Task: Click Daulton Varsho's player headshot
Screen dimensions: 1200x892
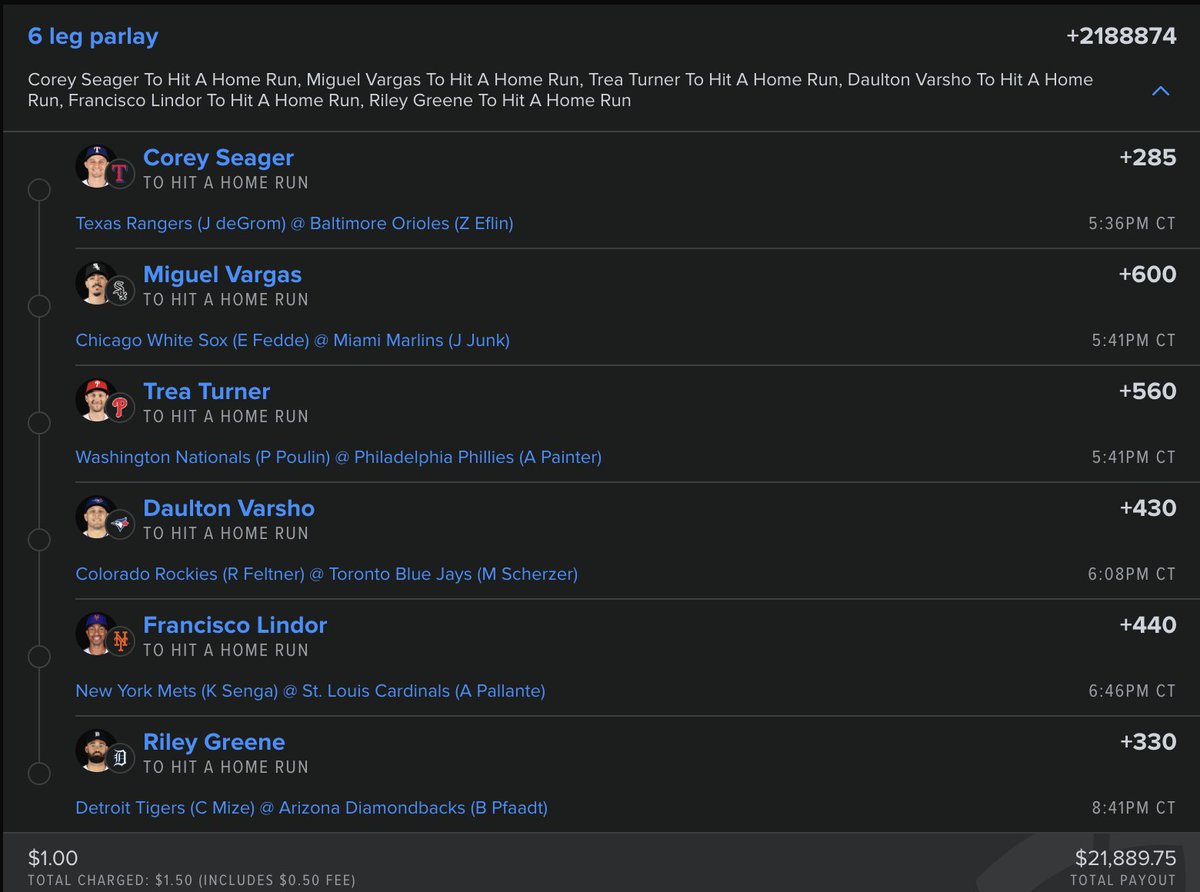Action: [x=96, y=517]
